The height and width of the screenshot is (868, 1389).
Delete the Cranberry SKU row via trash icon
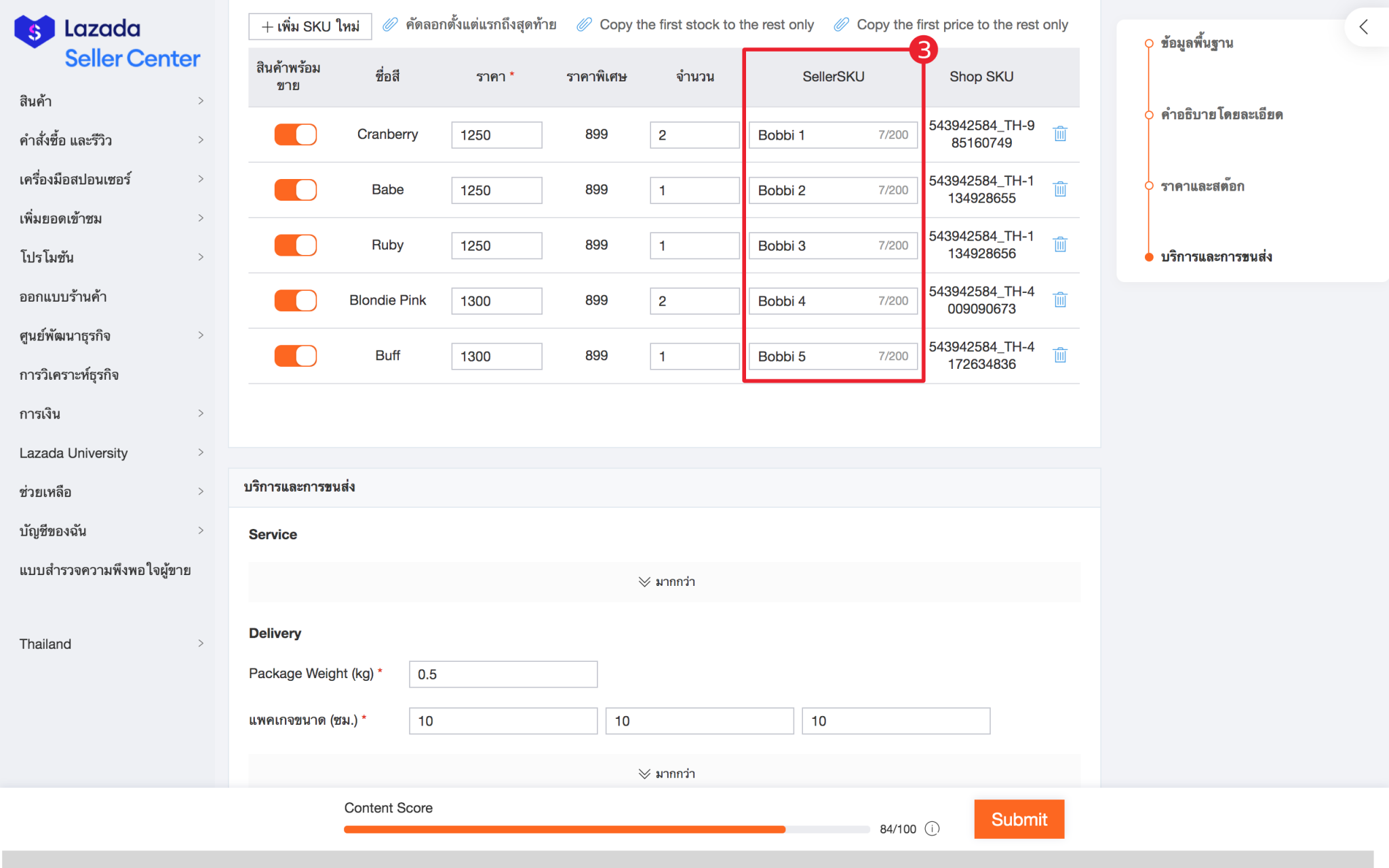[x=1060, y=134]
